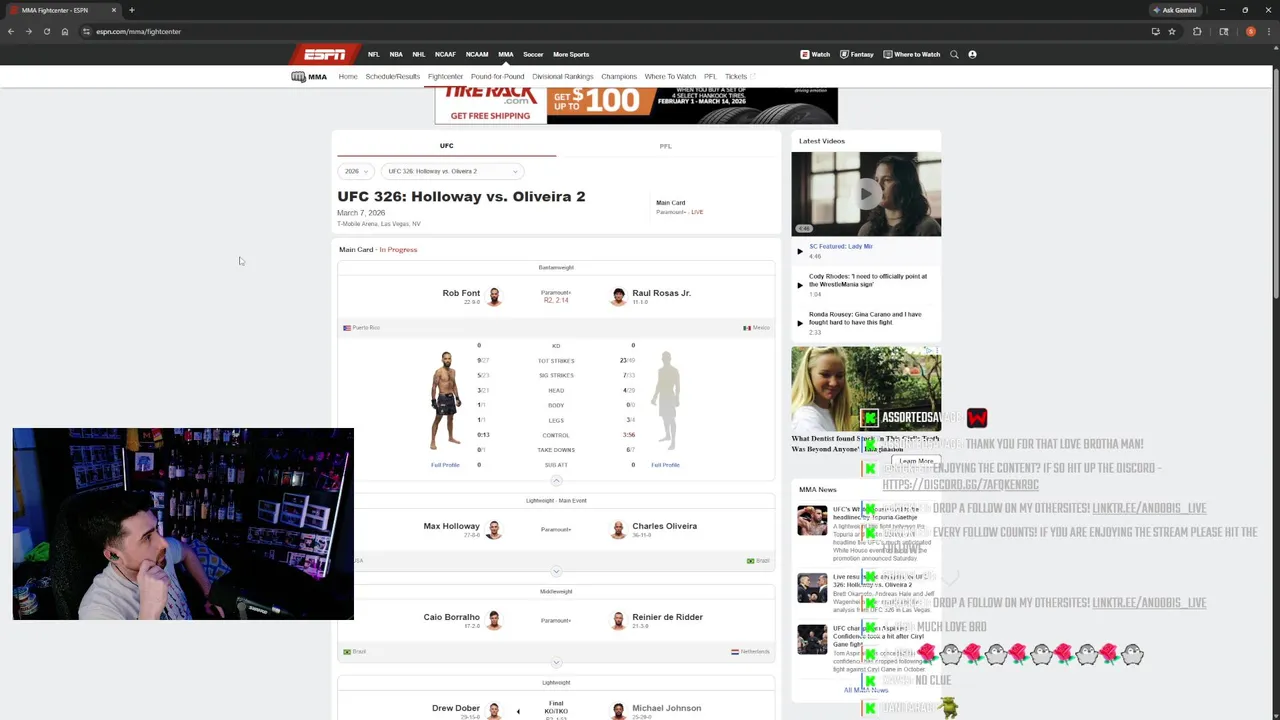Open Raul Rosas Jr. Full Profile
1280x720 pixels.
point(665,465)
